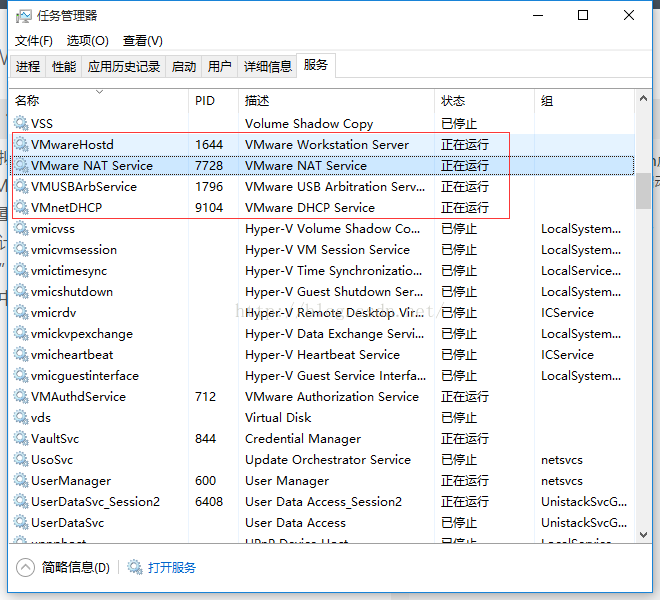The width and height of the screenshot is (660, 600).
Task: Click the vmicvmsession gear icon
Action: coord(21,249)
